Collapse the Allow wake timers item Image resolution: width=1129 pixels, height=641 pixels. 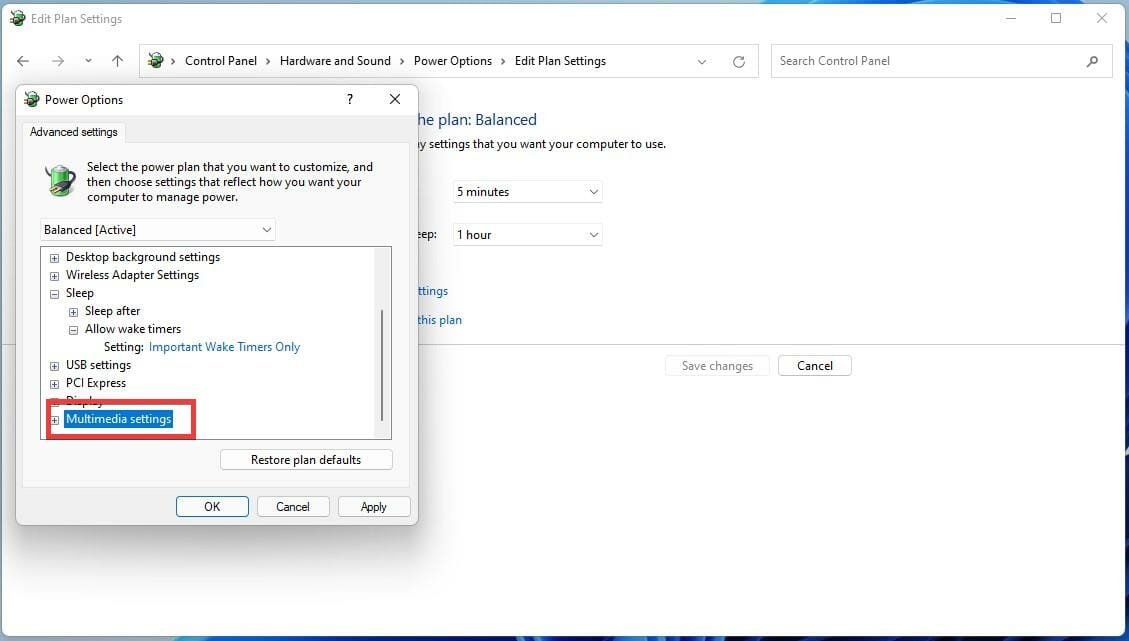73,329
